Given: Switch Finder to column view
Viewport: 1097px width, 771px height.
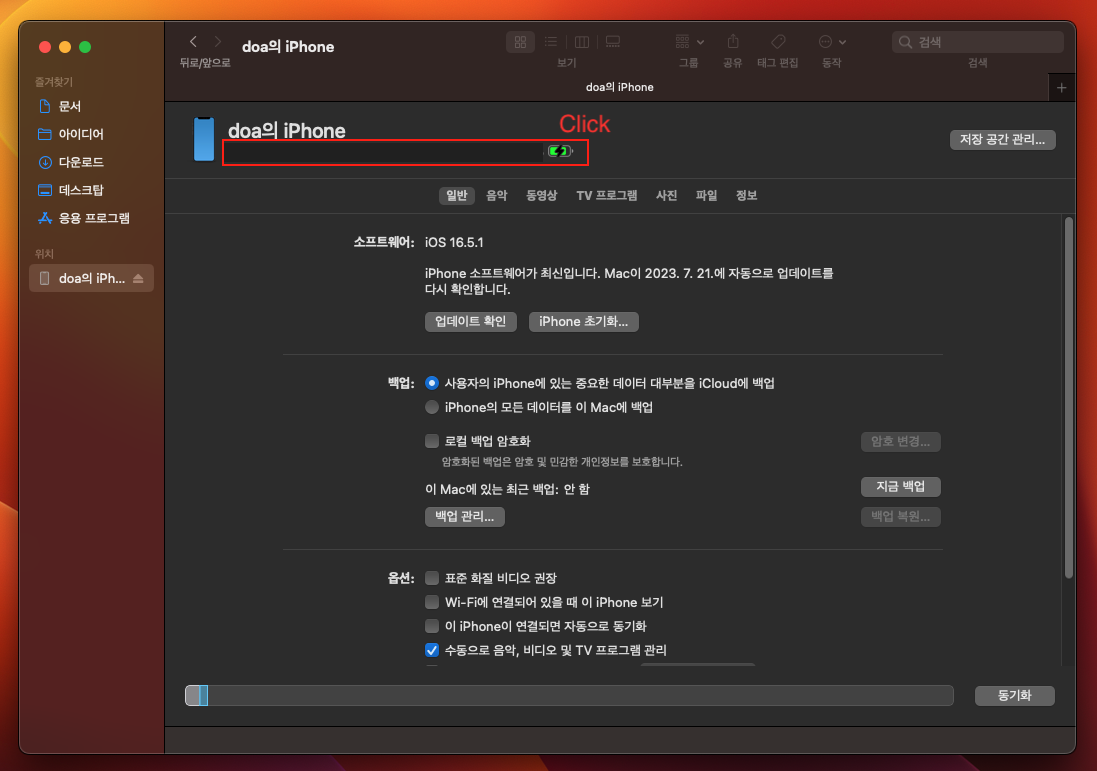Looking at the screenshot, I should [x=581, y=42].
